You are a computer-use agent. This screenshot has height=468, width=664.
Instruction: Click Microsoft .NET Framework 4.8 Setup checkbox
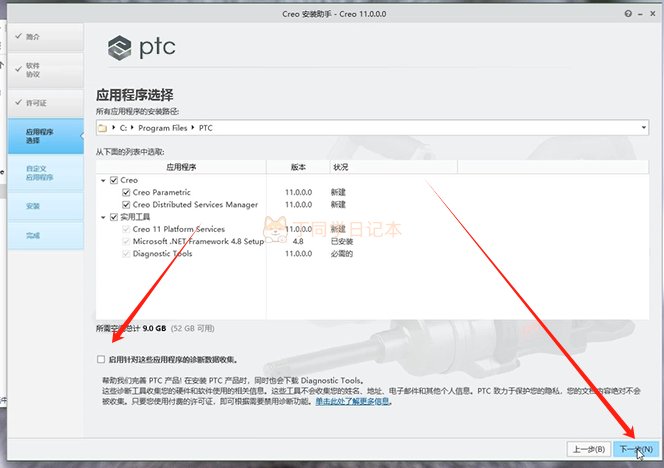(126, 241)
